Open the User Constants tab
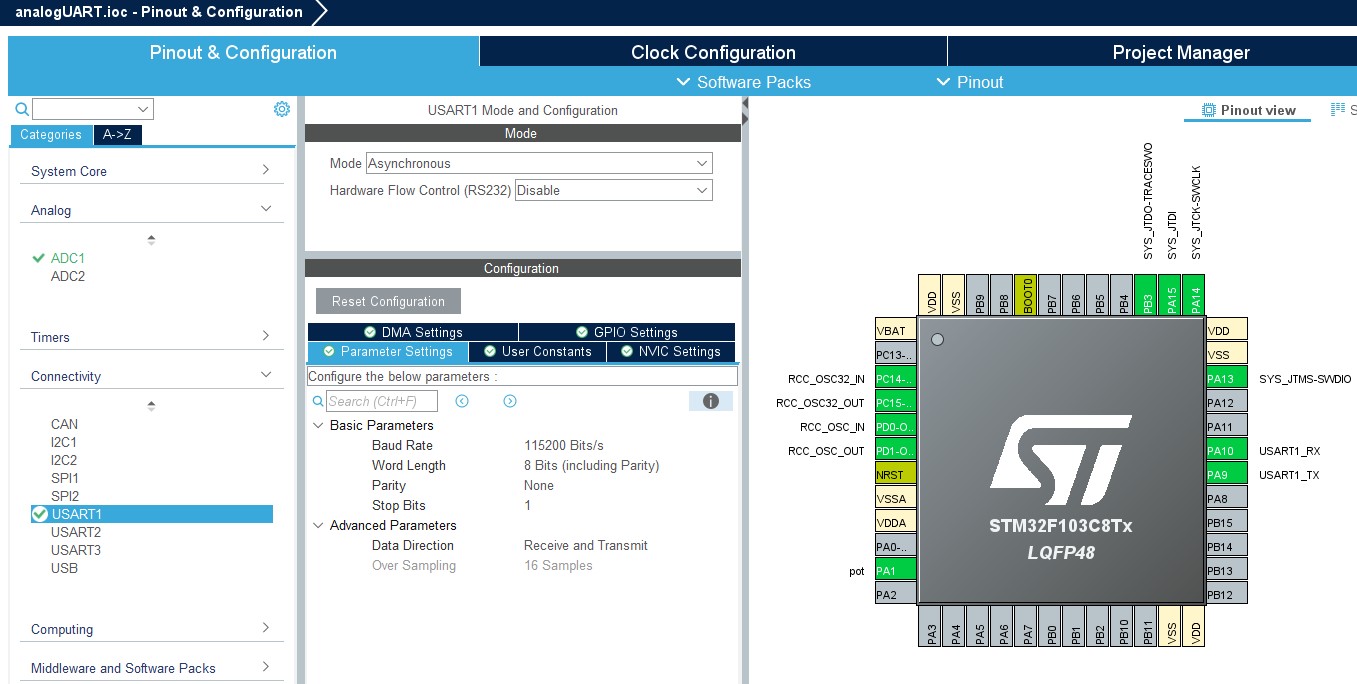The image size is (1357, 684). tap(538, 351)
